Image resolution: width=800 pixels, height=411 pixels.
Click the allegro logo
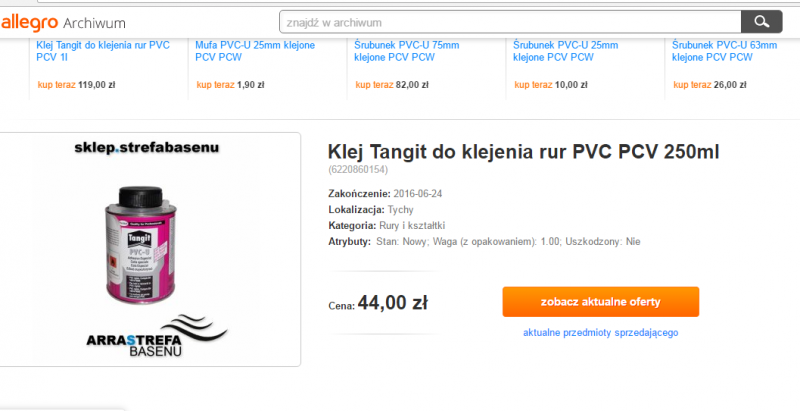pyautogui.click(x=28, y=22)
